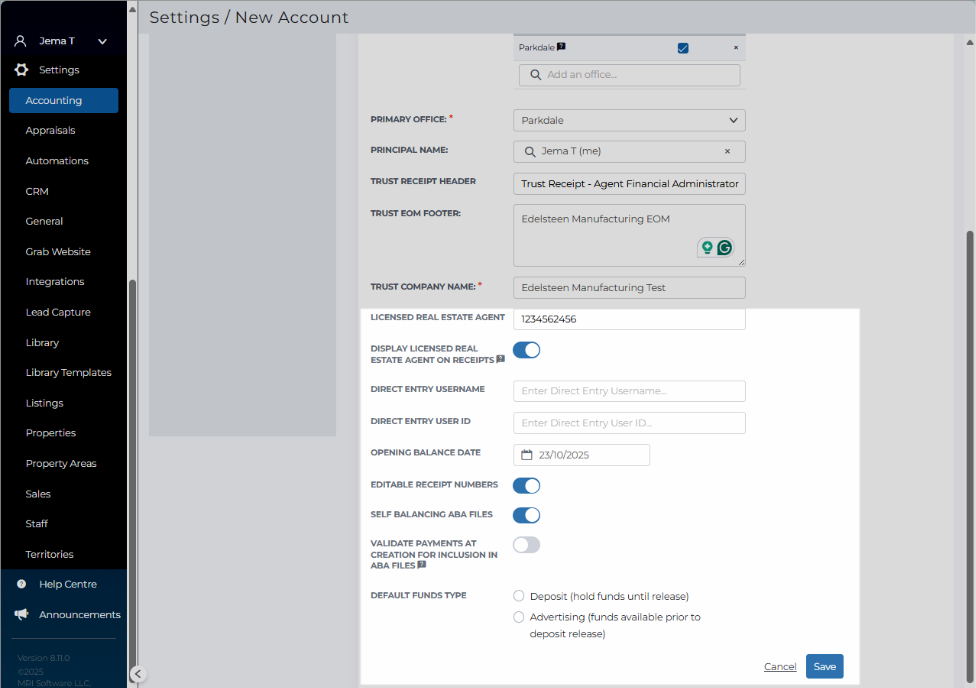This screenshot has width=976, height=688.
Task: Open Integrations settings
Action: click(55, 281)
